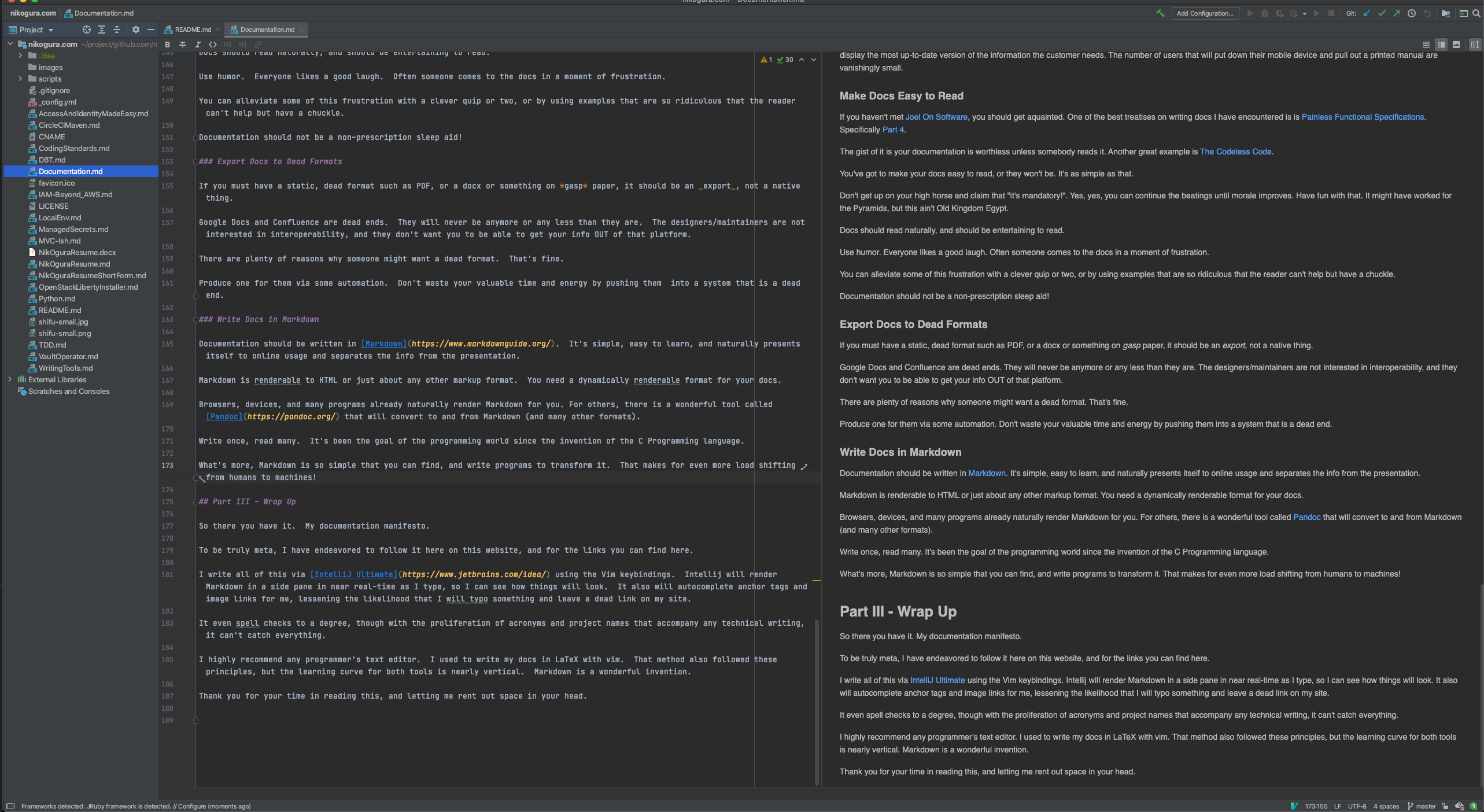
Task: Open the UTF-8 encoding selector
Action: [x=1357, y=806]
